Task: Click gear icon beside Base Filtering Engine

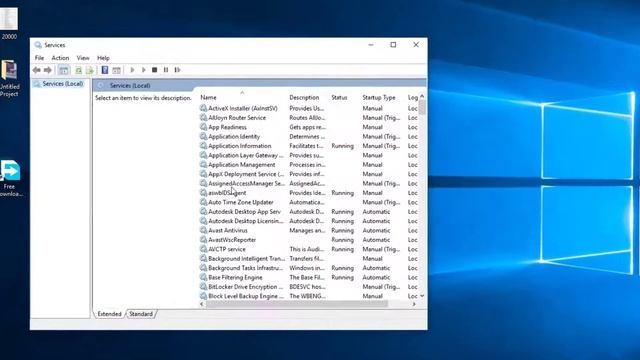Action: pyautogui.click(x=203, y=277)
